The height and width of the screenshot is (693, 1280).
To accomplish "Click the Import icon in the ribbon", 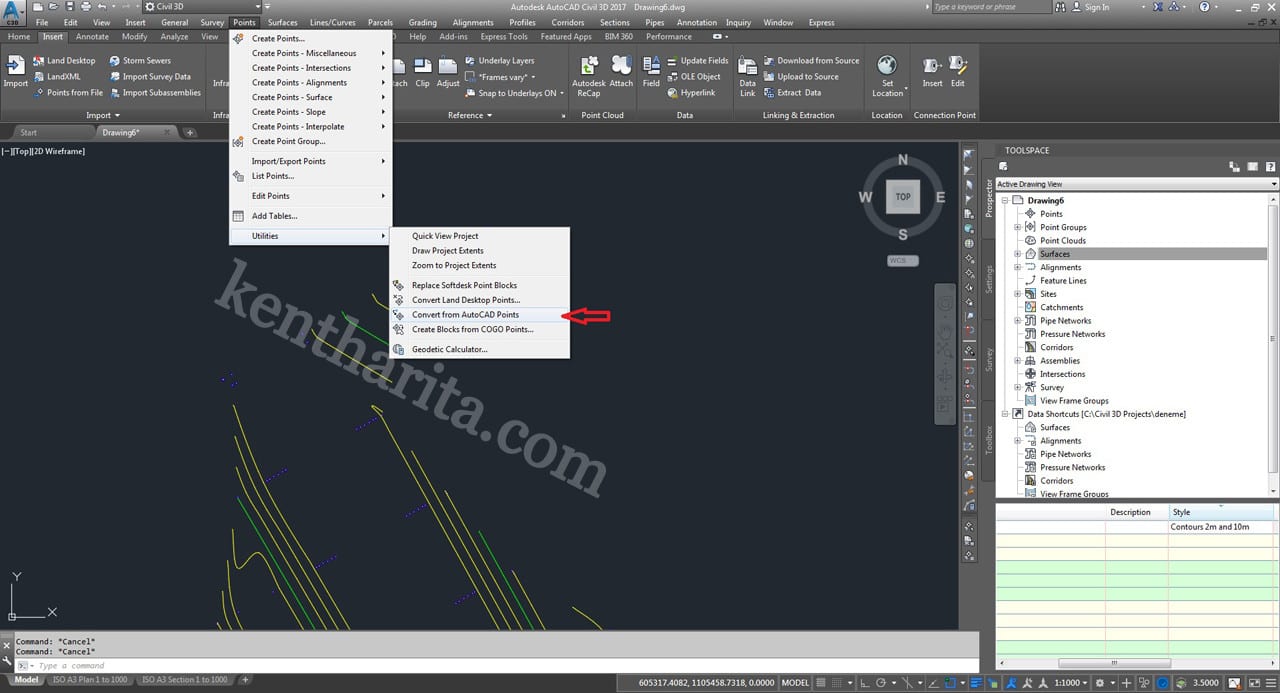I will 15,70.
